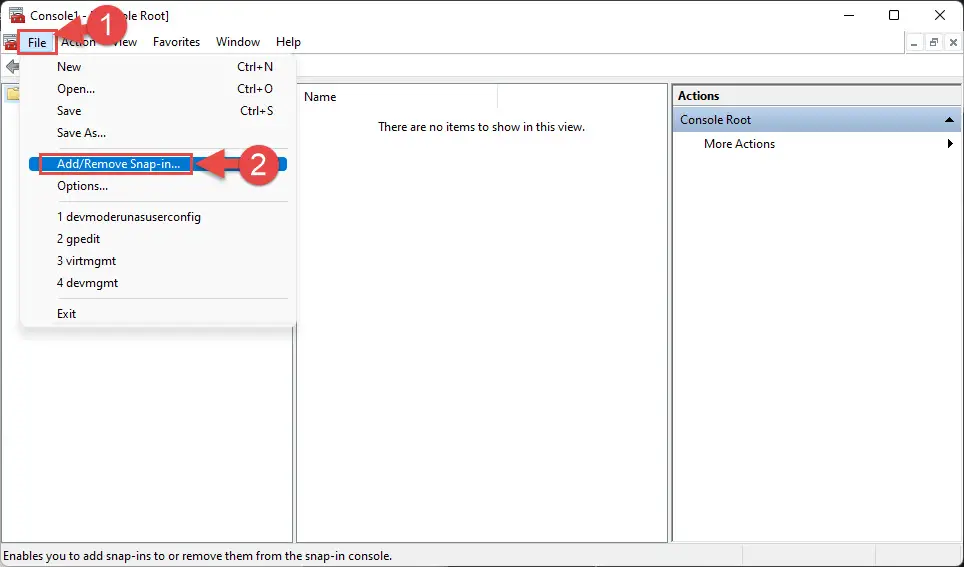Choose Open... from the File menu

pos(158,89)
